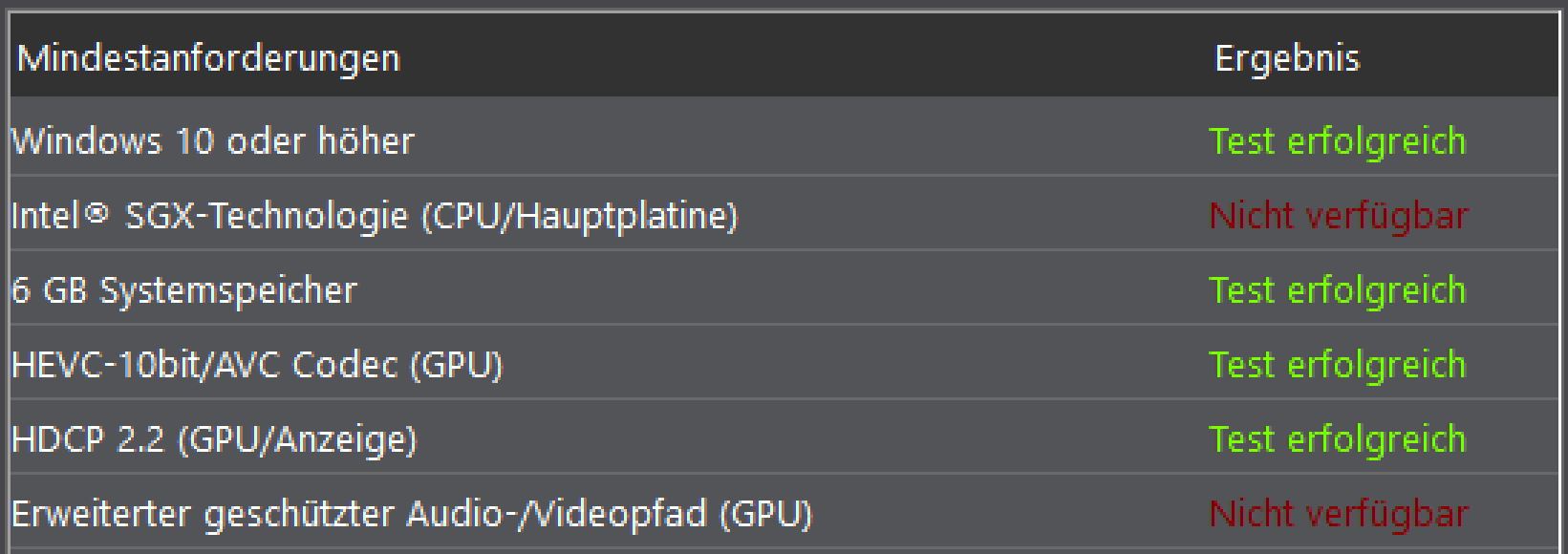Click 'Test erfolgreich' result for Systemspeicher
Viewport: 1568px width, 554px height.
point(1338,290)
